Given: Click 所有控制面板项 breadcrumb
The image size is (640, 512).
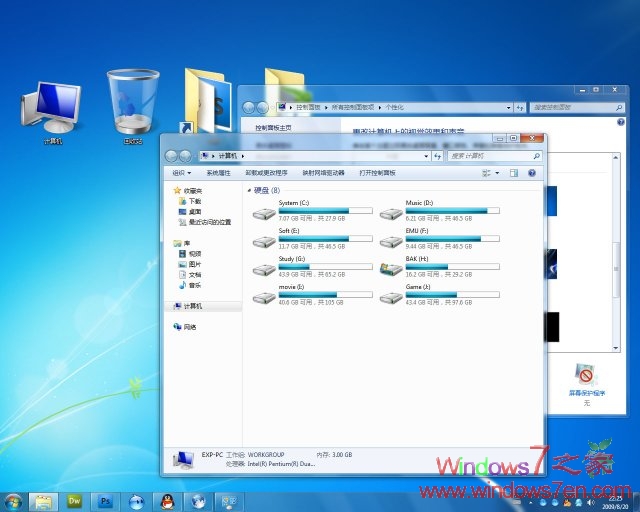Looking at the screenshot, I should coord(353,107).
